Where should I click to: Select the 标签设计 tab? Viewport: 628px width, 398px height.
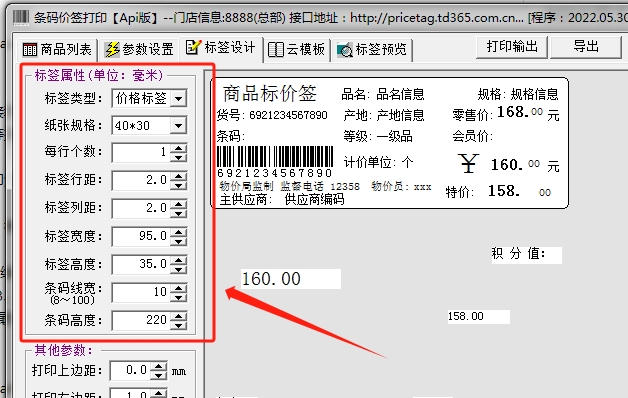point(221,48)
